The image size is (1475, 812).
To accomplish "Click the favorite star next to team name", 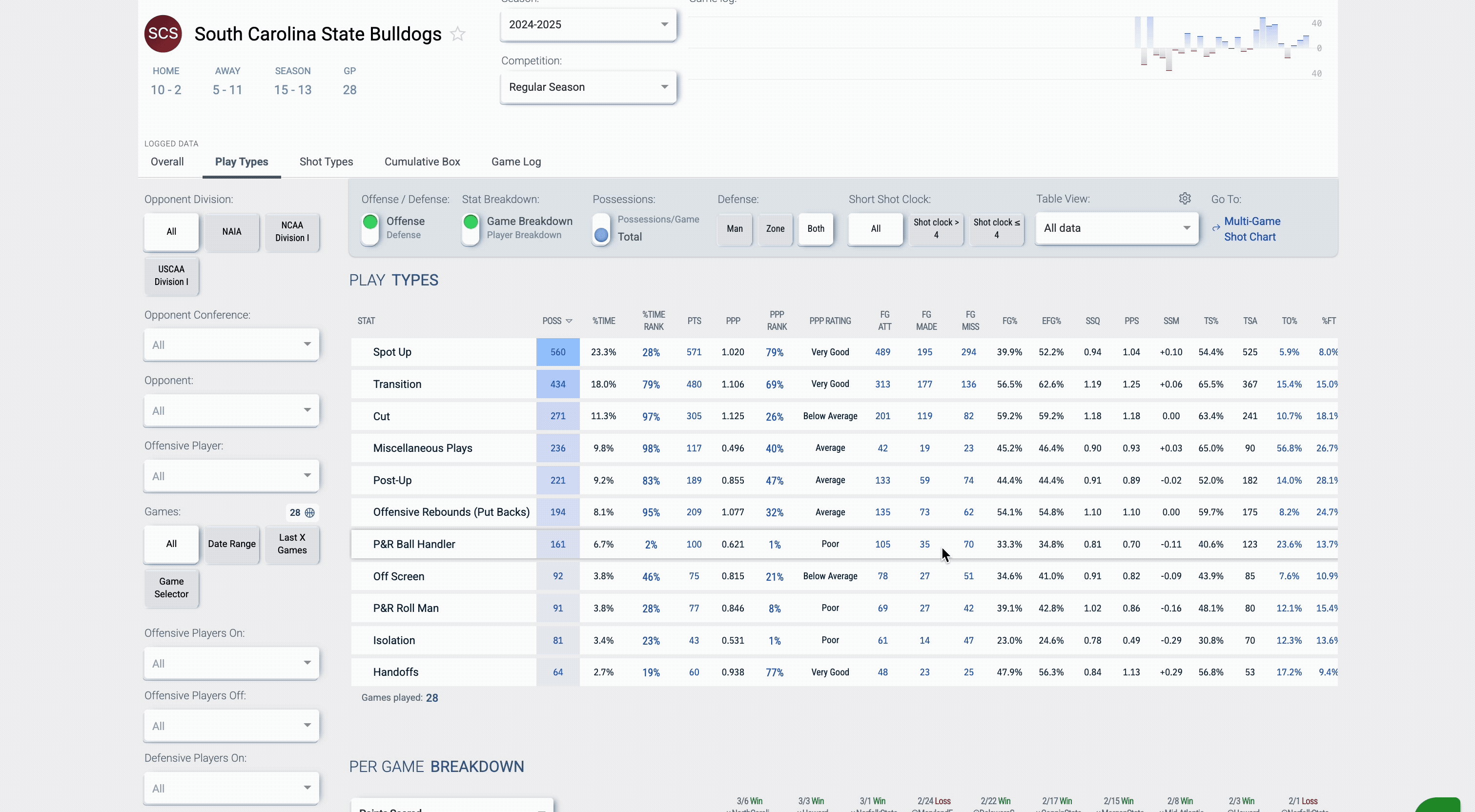I will [x=457, y=34].
